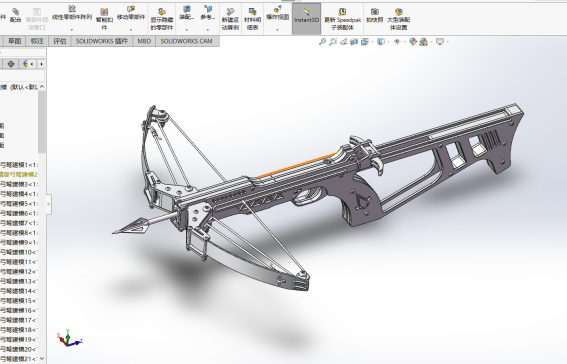Open dropdown arrow beside Display Style cube
The height and width of the screenshot is (364, 567).
click(388, 42)
